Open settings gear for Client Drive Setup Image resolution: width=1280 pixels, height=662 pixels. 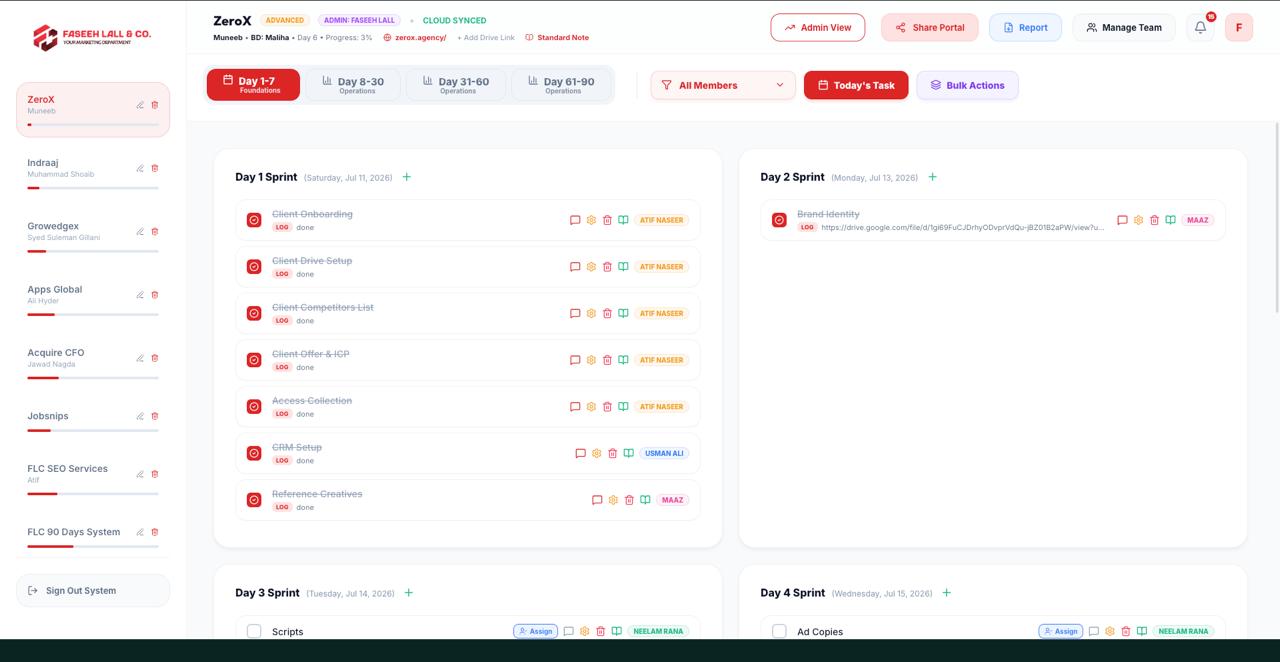click(x=591, y=267)
